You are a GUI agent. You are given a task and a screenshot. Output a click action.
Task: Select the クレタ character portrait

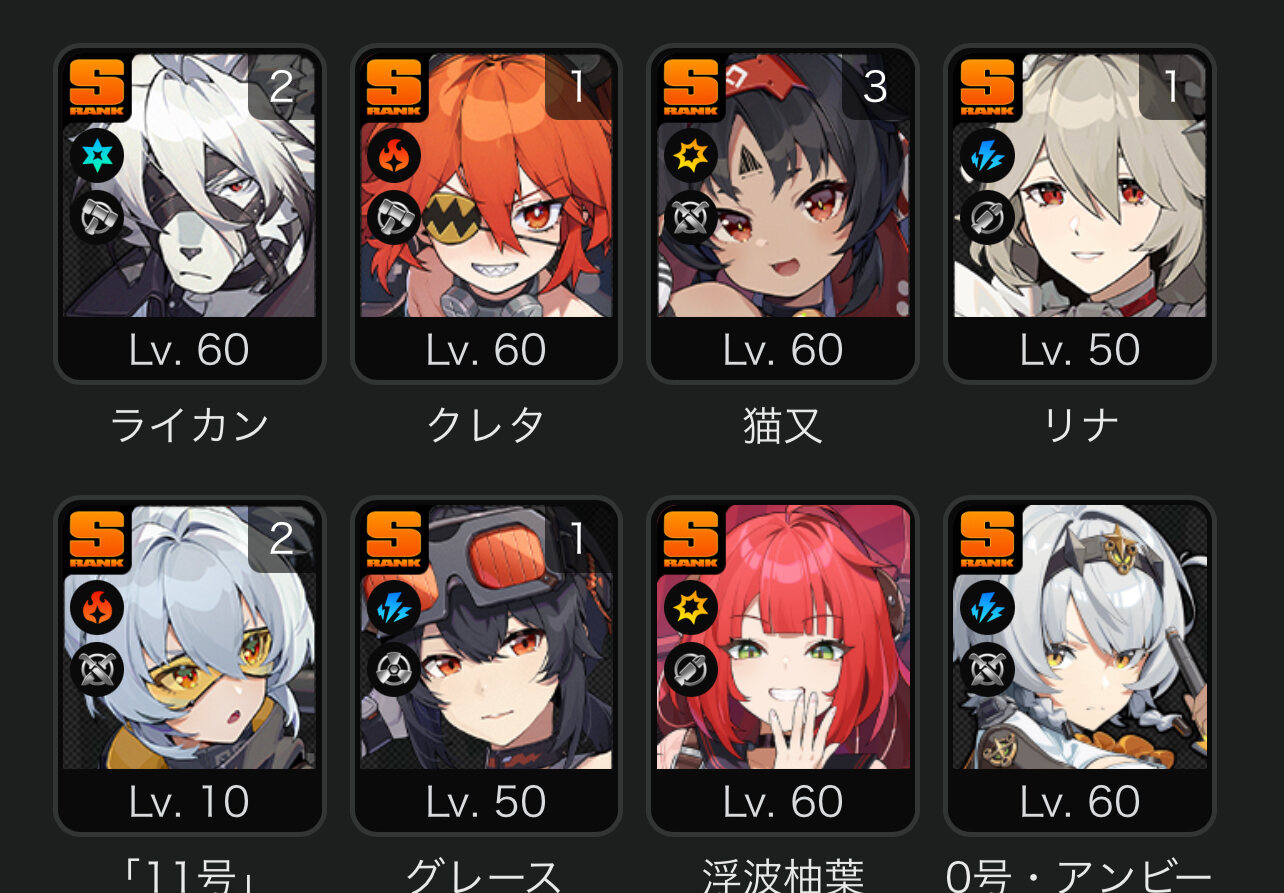click(x=486, y=185)
